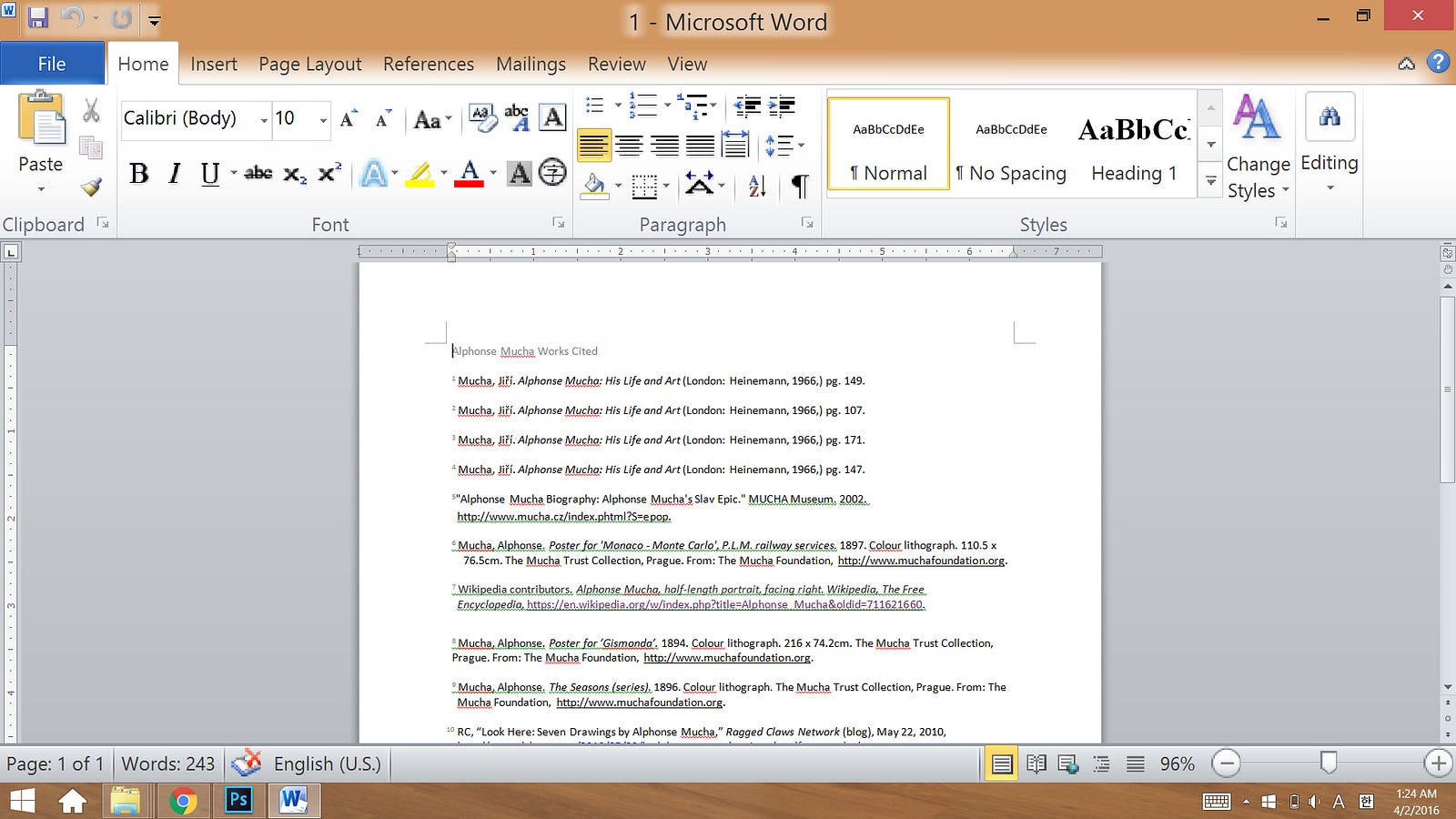Toggle Show/Hide paragraph marks
Screen dimensions: 1456x819
click(799, 186)
